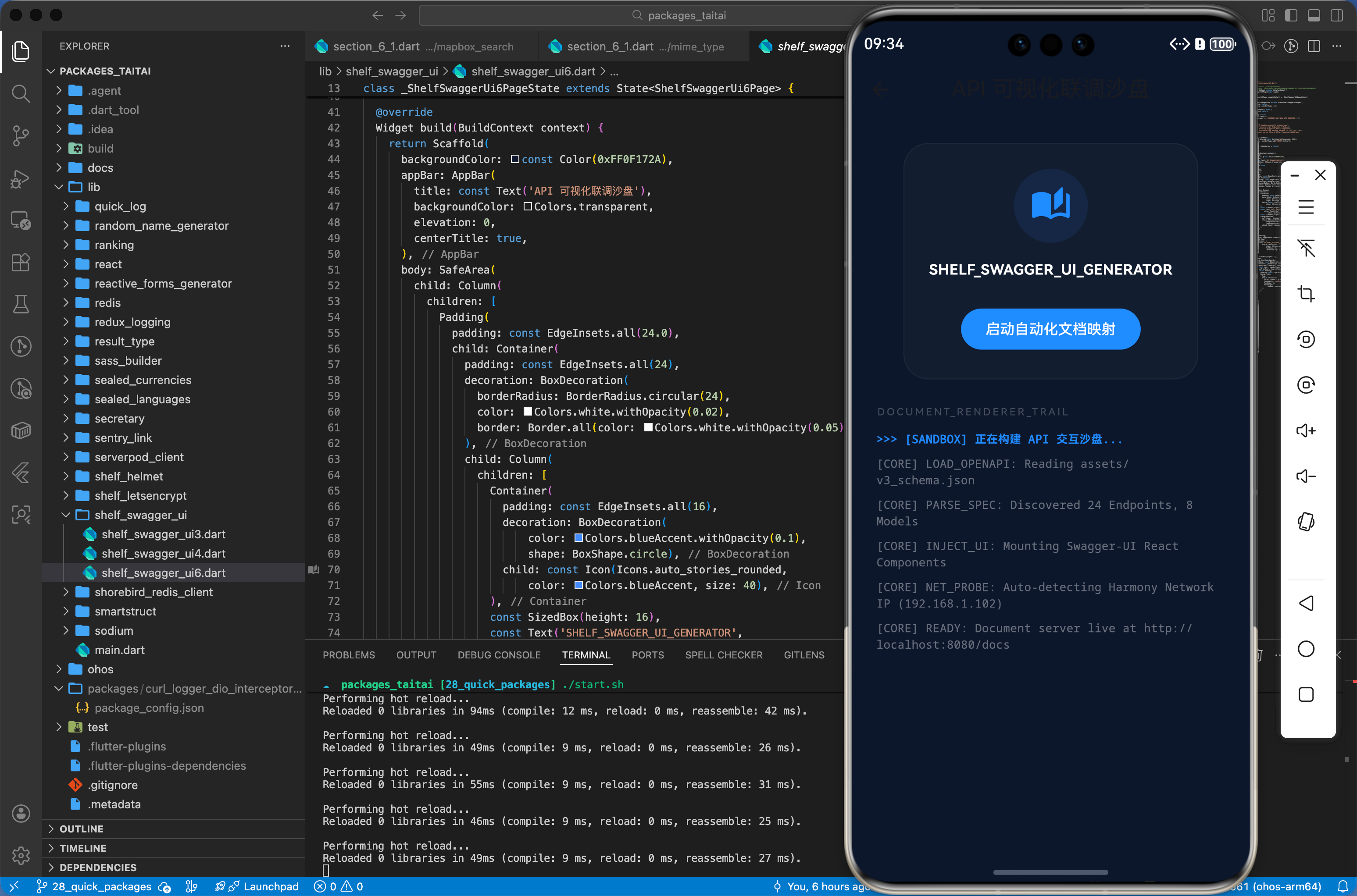Toggle bottom panel layout button

coord(1314,15)
